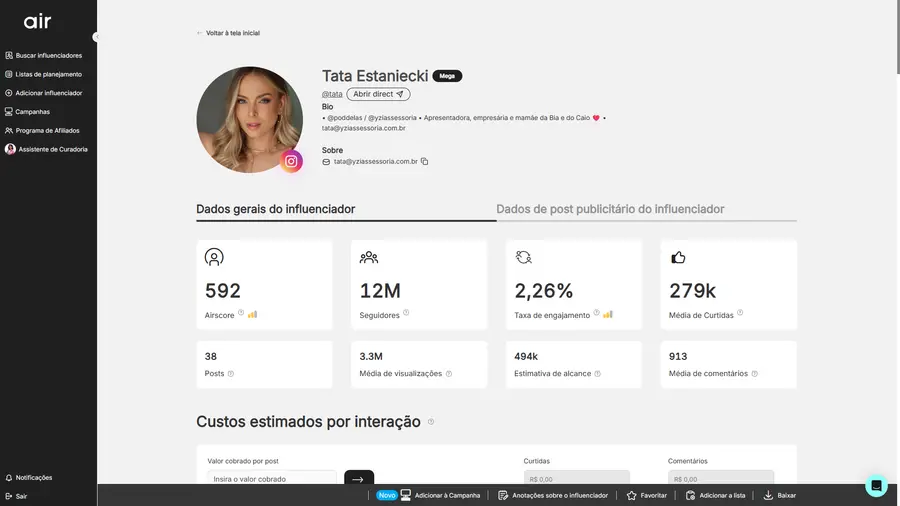Click the 592 Airscore value
Viewport: 900px width, 506px height.
223,291
